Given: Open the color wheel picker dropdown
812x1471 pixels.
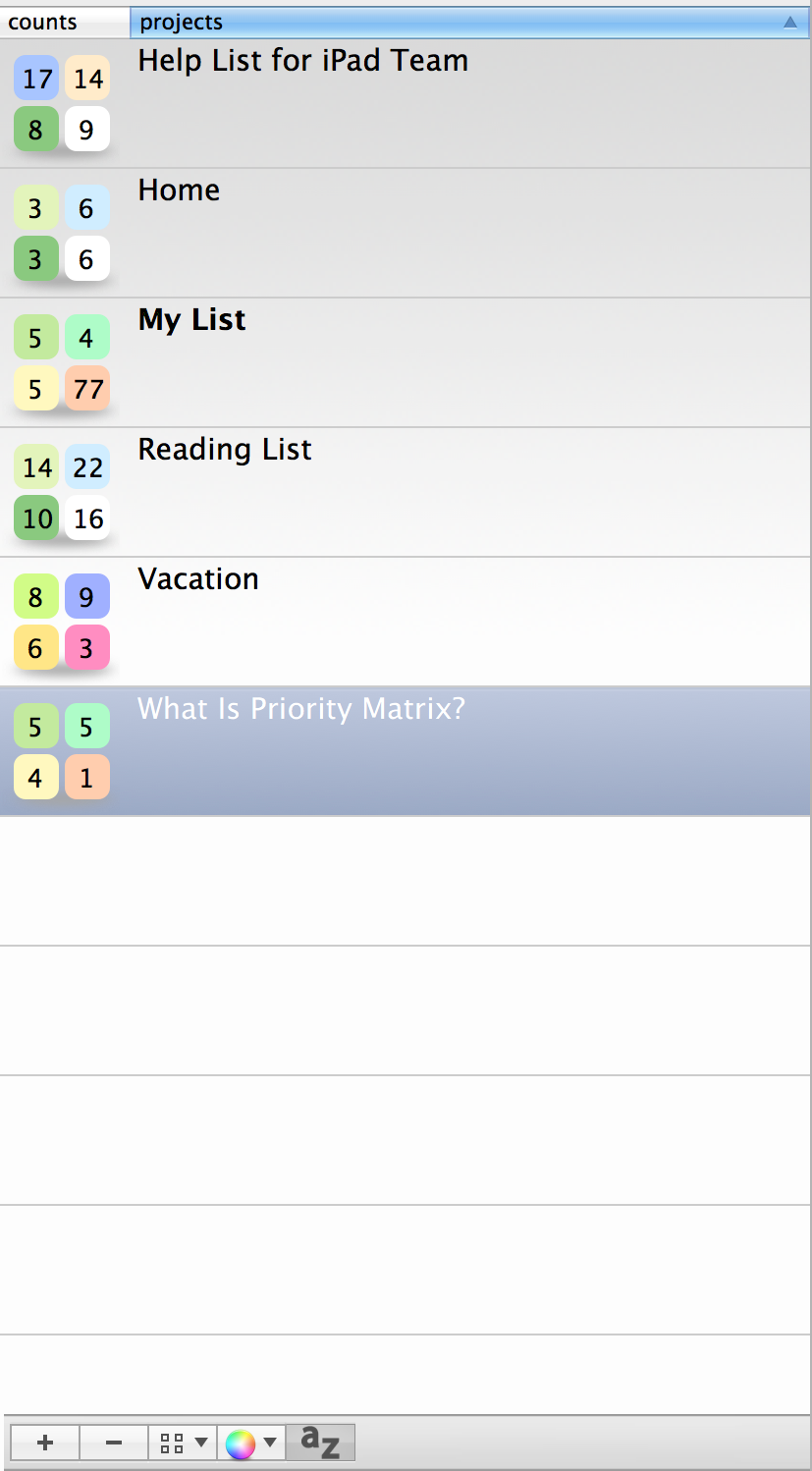Looking at the screenshot, I should [251, 1443].
